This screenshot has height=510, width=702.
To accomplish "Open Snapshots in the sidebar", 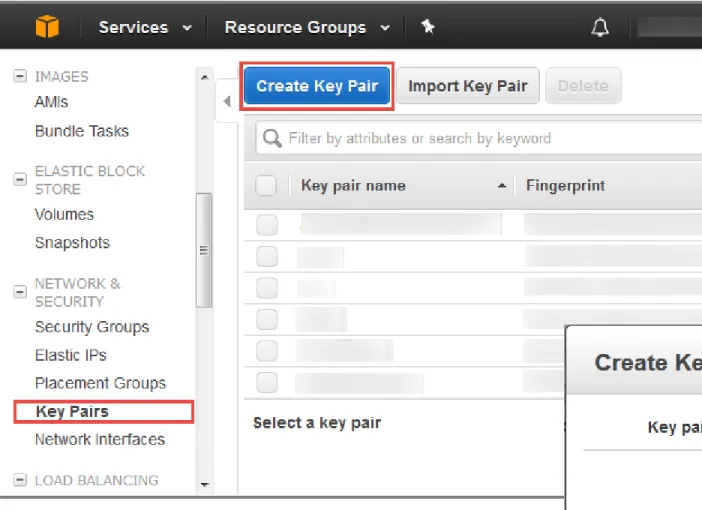I will tap(73, 243).
